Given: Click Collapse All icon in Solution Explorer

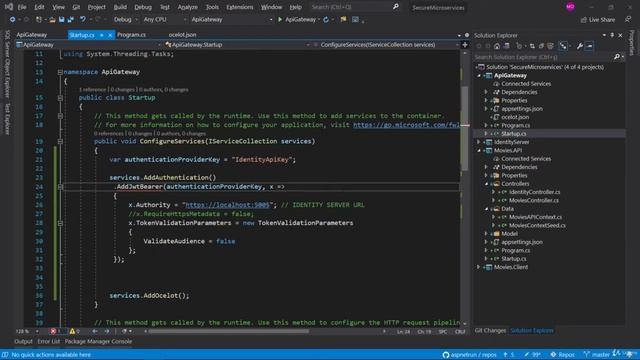Looking at the screenshot, I should coord(541,46).
